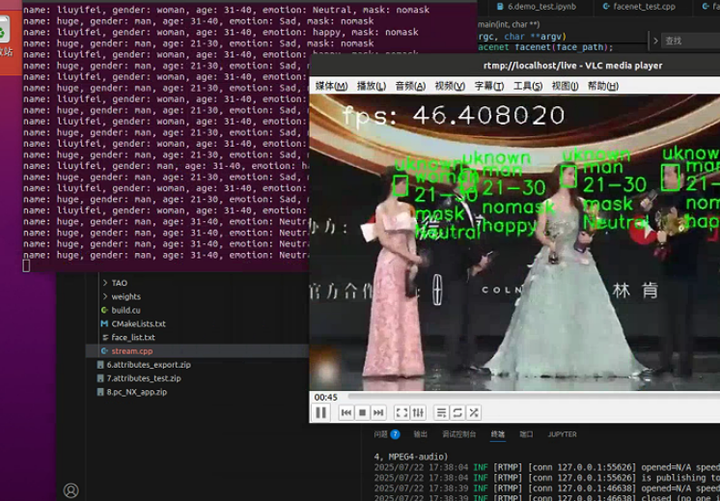Toggle VLC fullscreen mode
Screen dimensions: 720x501
(x=402, y=412)
